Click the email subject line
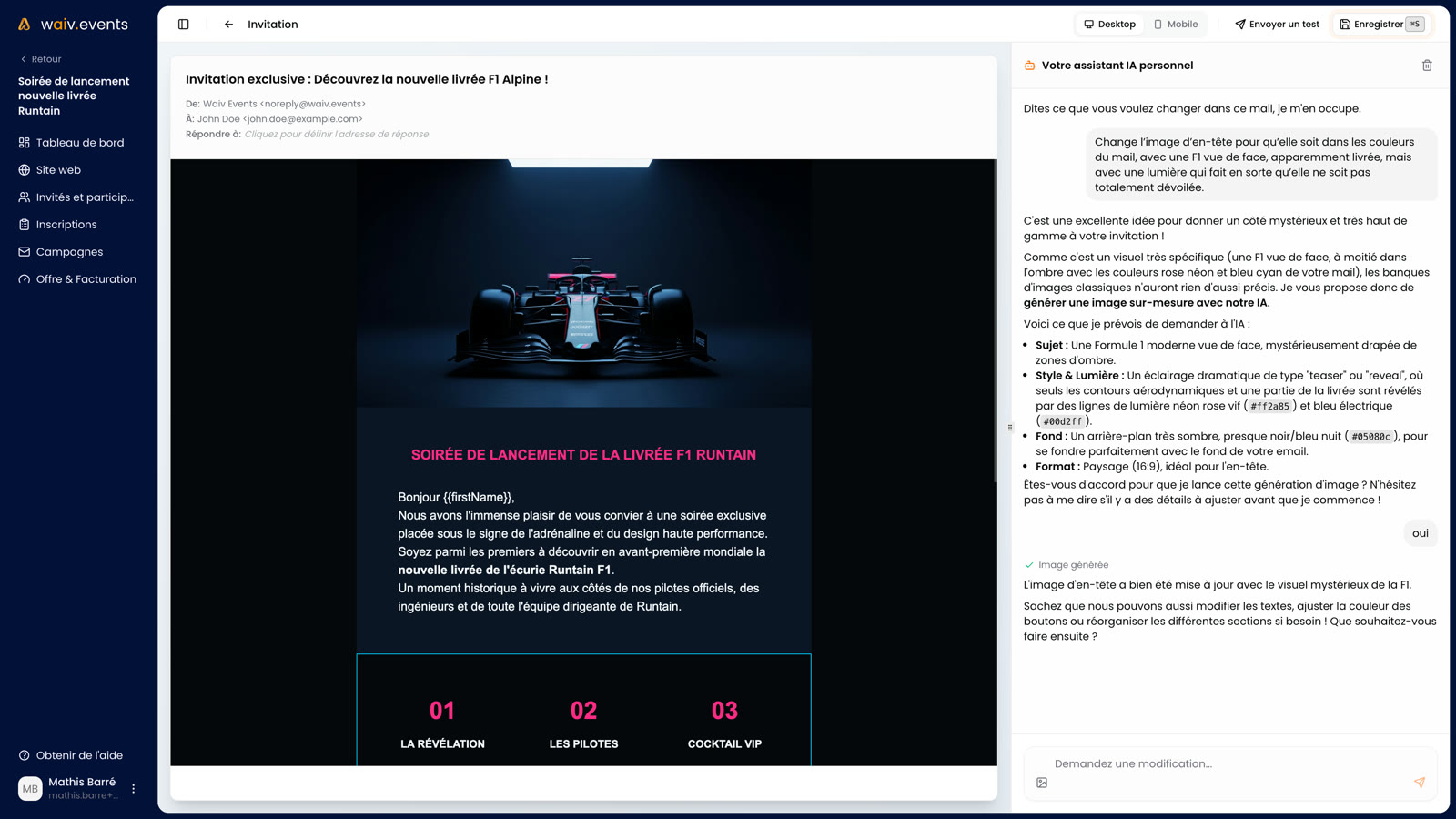 tap(367, 79)
